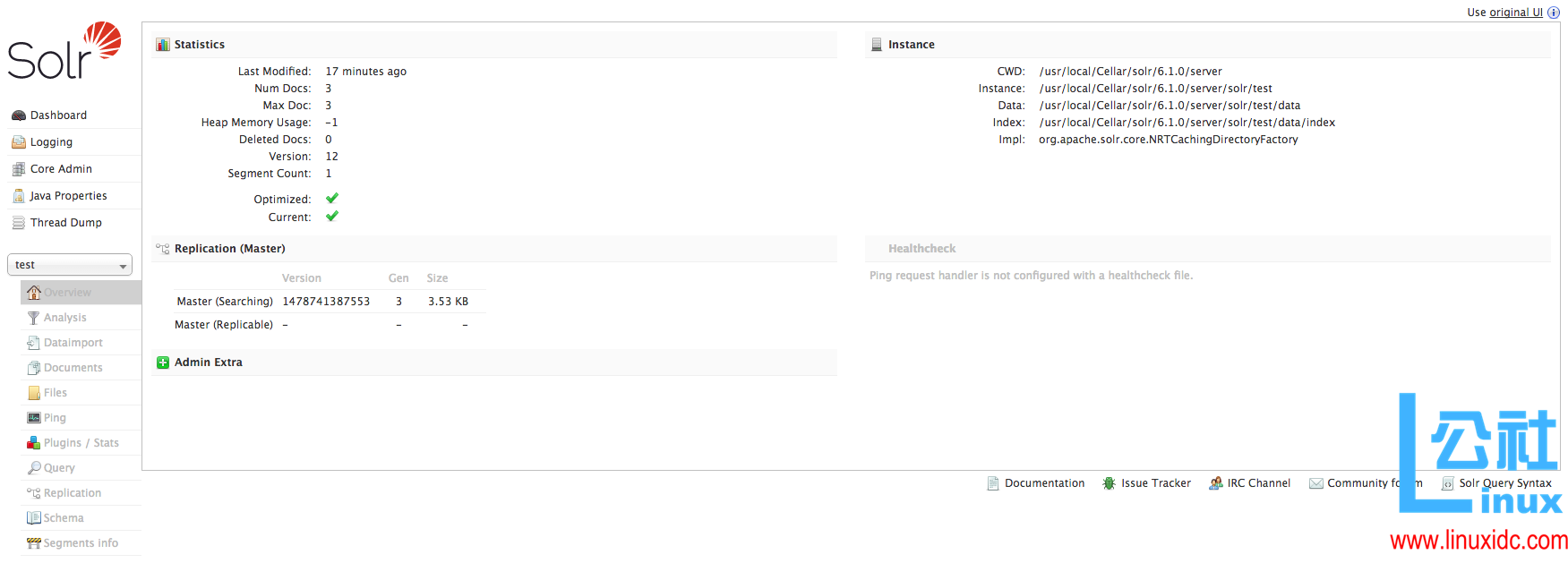Click the Files folder icon

click(x=34, y=393)
